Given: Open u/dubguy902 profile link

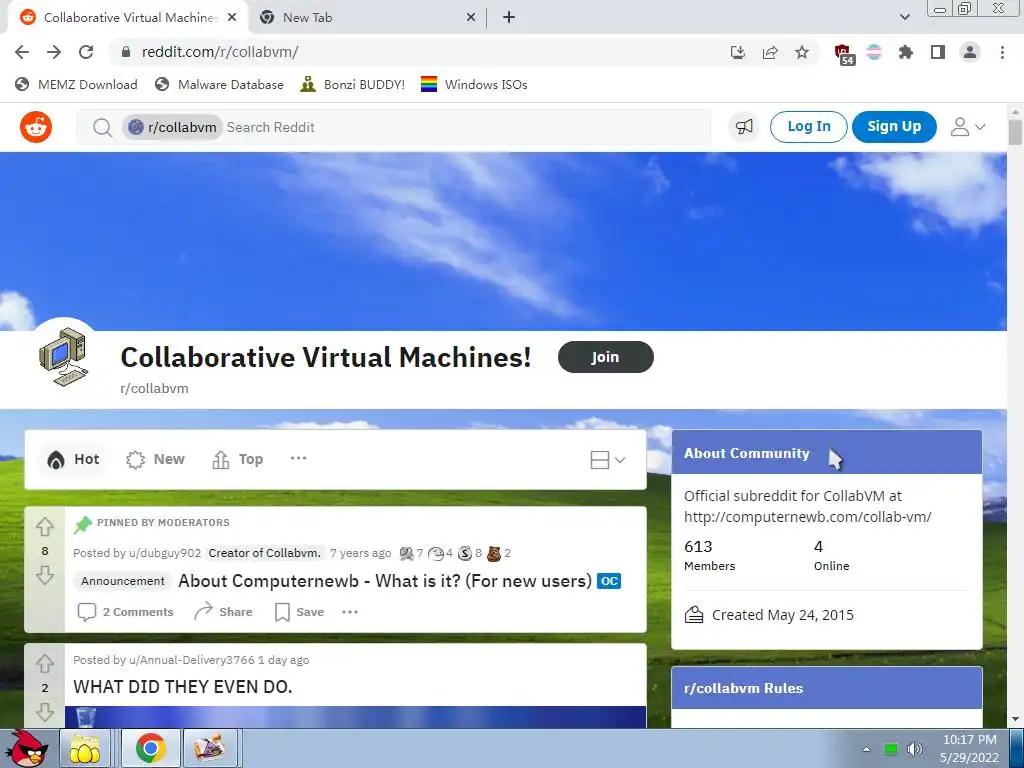Looking at the screenshot, I should click(x=165, y=553).
